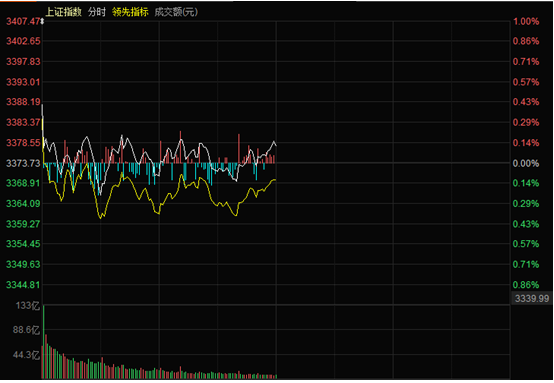Select the 上证指数 index label
Image resolution: width=554 pixels, height=383 pixels.
pos(64,12)
